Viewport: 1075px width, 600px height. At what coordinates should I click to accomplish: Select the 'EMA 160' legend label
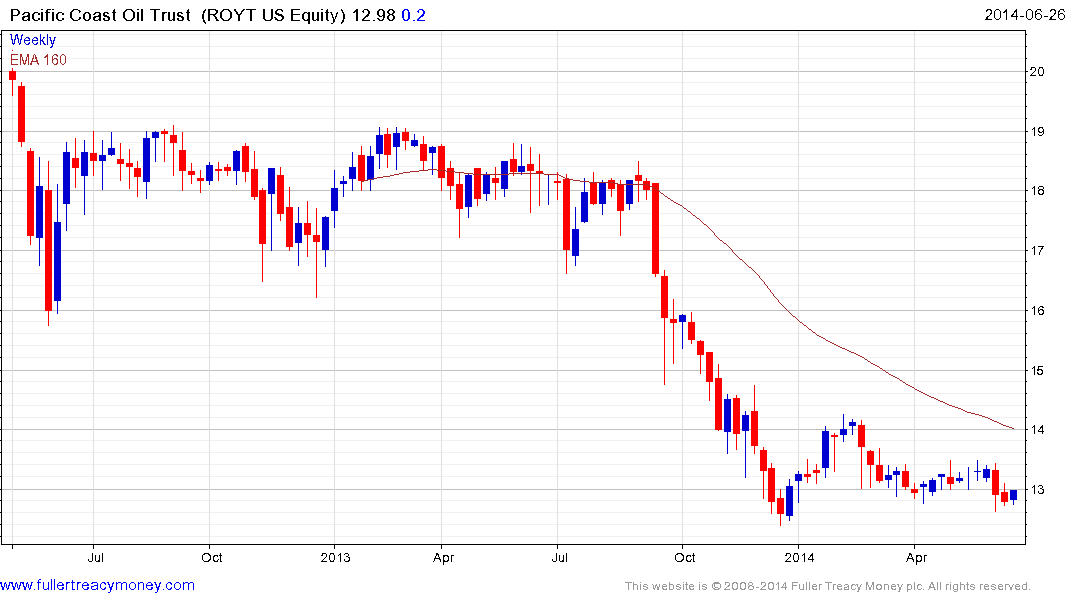click(x=38, y=60)
